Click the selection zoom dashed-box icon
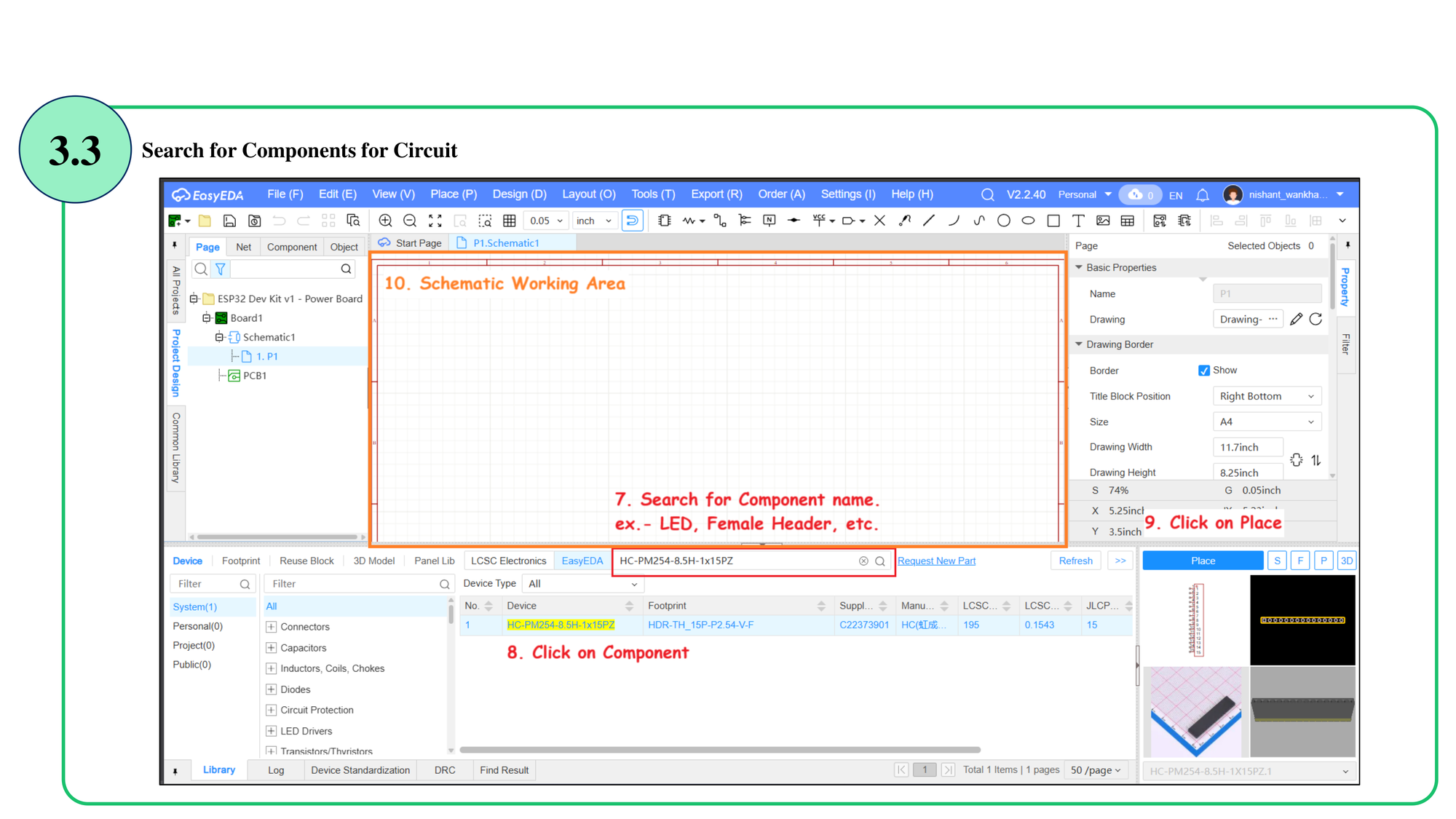Viewport: 1456px width, 819px height. [x=485, y=221]
